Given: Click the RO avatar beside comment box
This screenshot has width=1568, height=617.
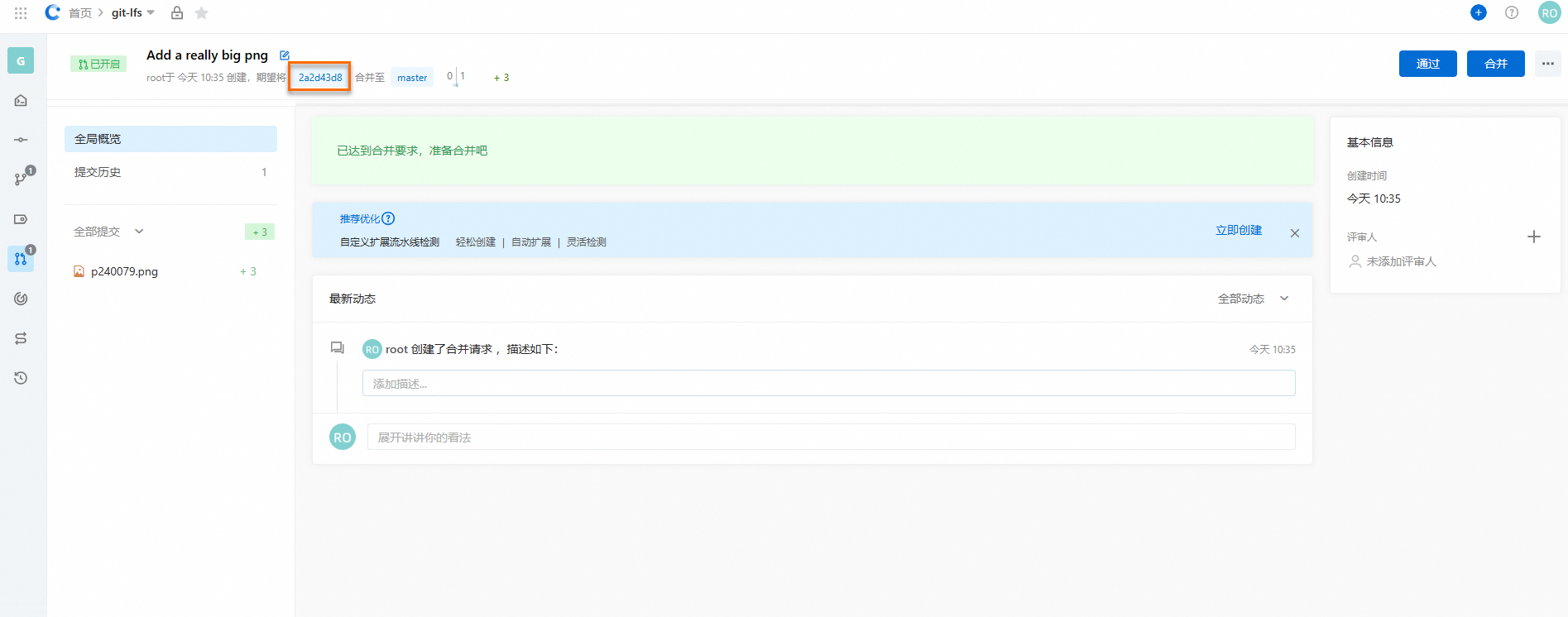Looking at the screenshot, I should [x=343, y=437].
